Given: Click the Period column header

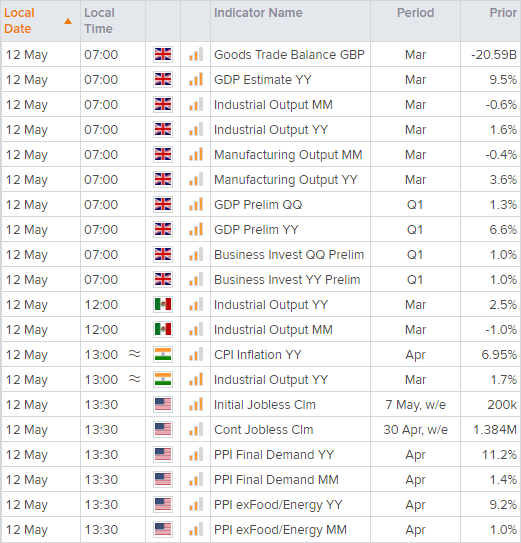Looking at the screenshot, I should coord(415,13).
